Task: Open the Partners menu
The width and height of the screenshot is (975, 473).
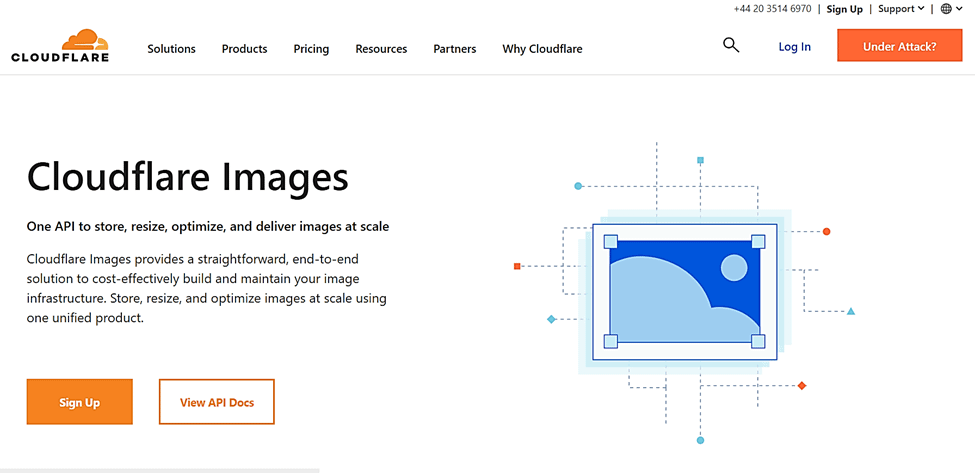Action: tap(455, 48)
